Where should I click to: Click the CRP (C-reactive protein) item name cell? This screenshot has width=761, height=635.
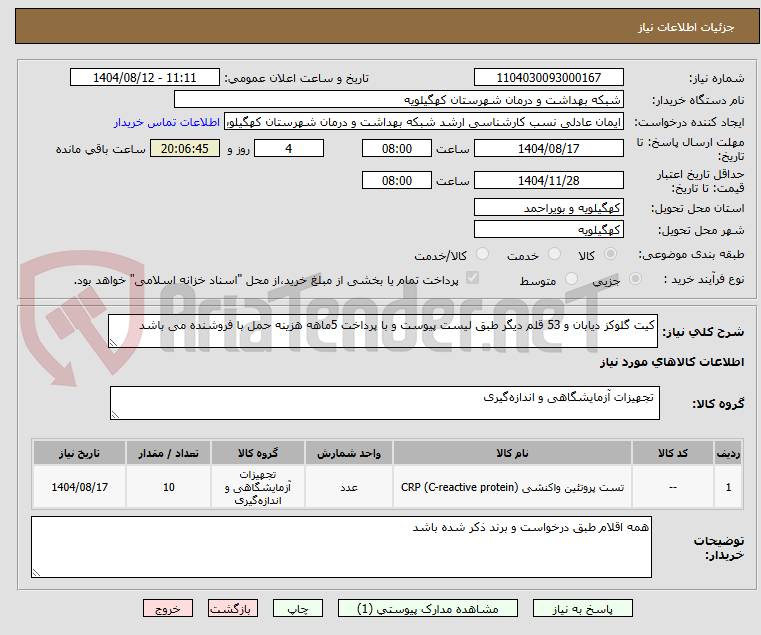tap(512, 487)
